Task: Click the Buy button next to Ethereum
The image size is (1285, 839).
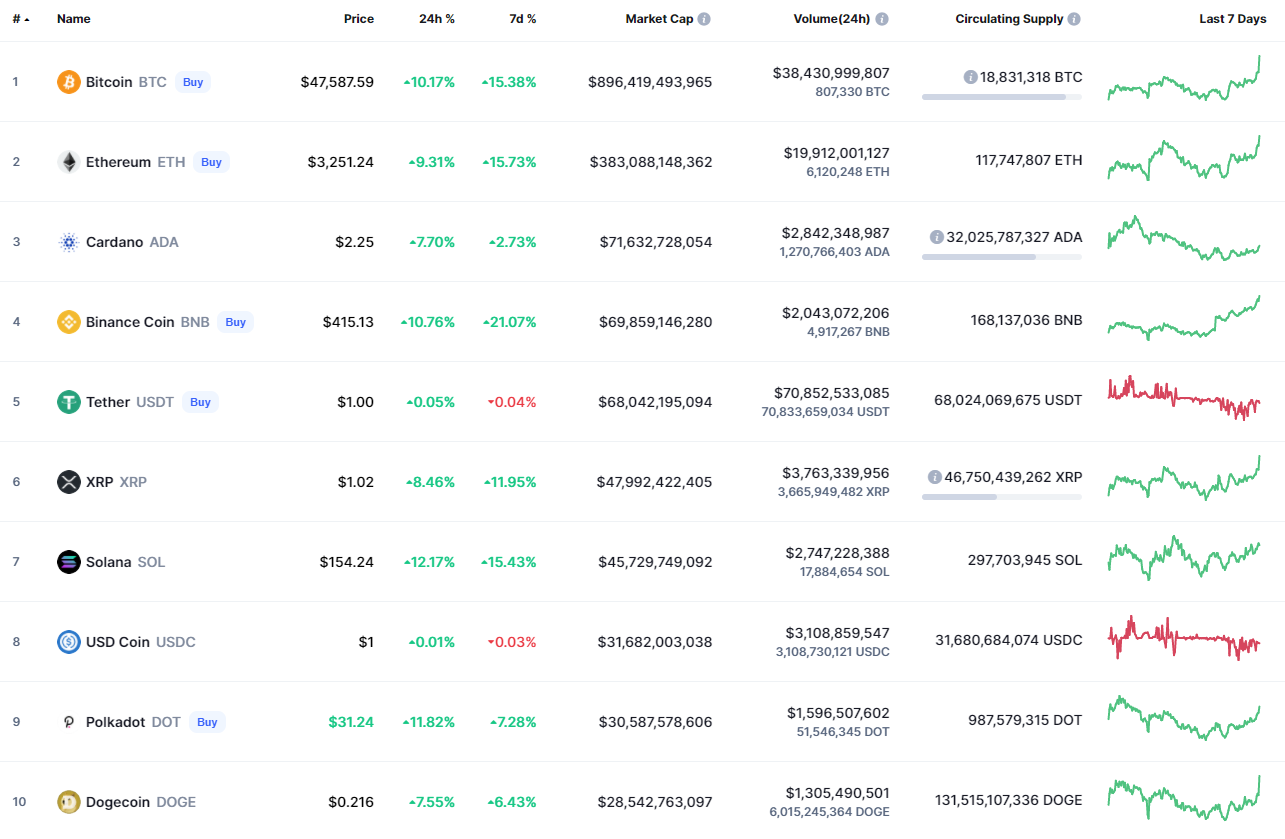Action: tap(211, 162)
